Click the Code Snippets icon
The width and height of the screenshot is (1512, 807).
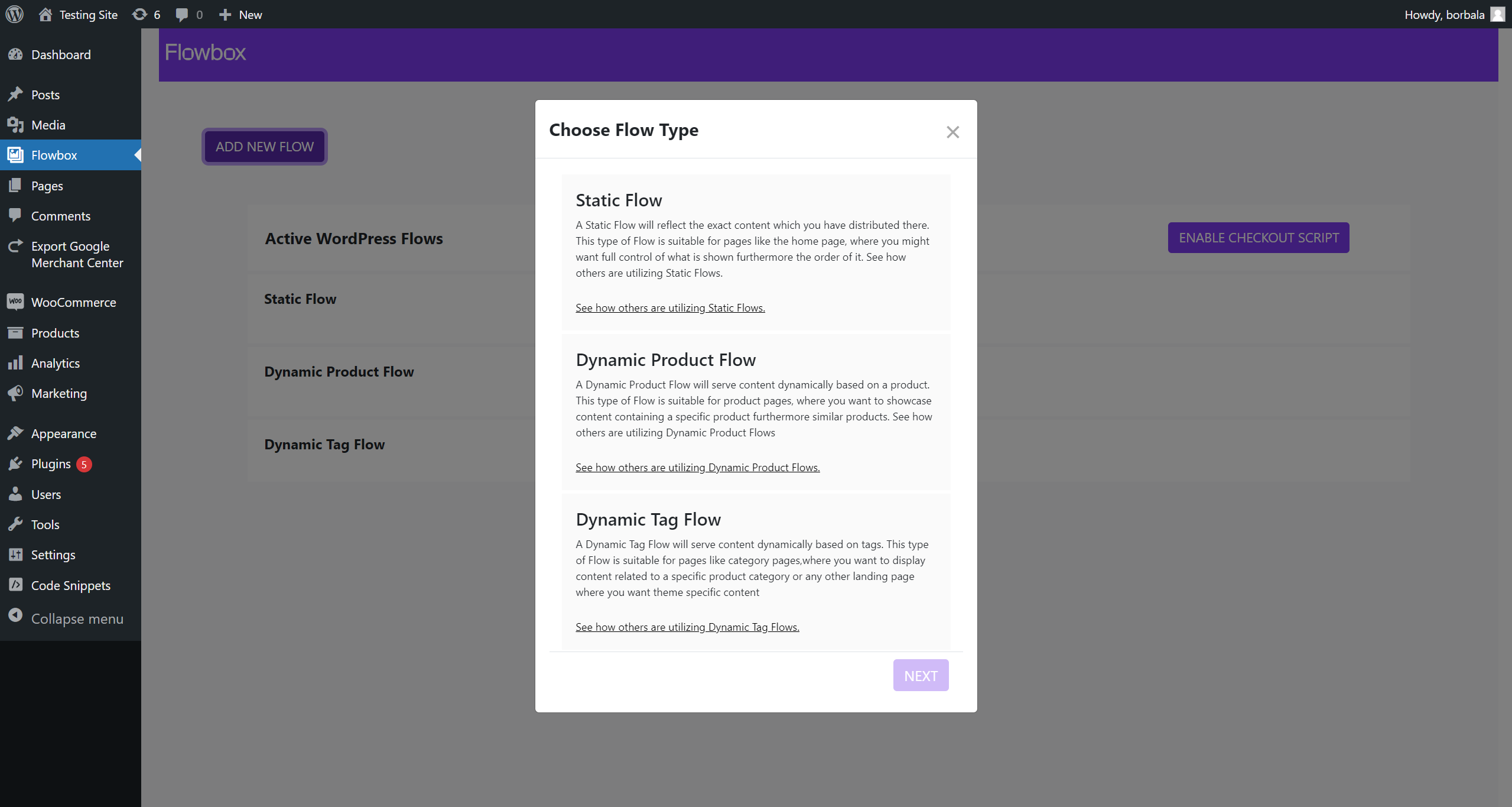click(x=15, y=585)
